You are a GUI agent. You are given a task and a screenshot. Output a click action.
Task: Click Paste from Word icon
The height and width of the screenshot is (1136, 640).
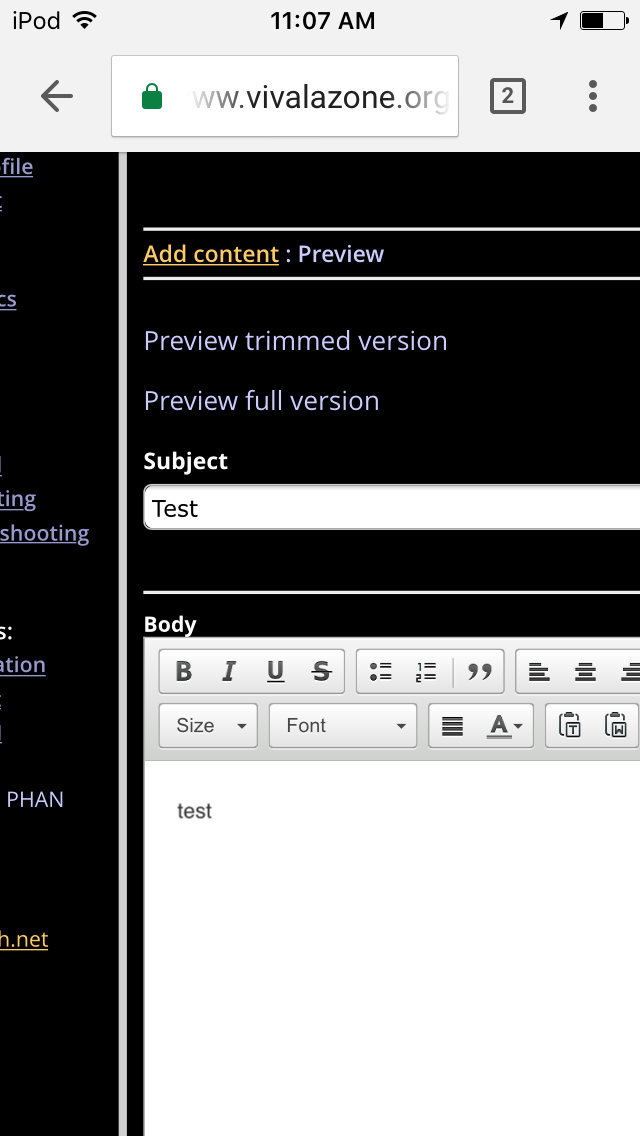[x=616, y=726]
